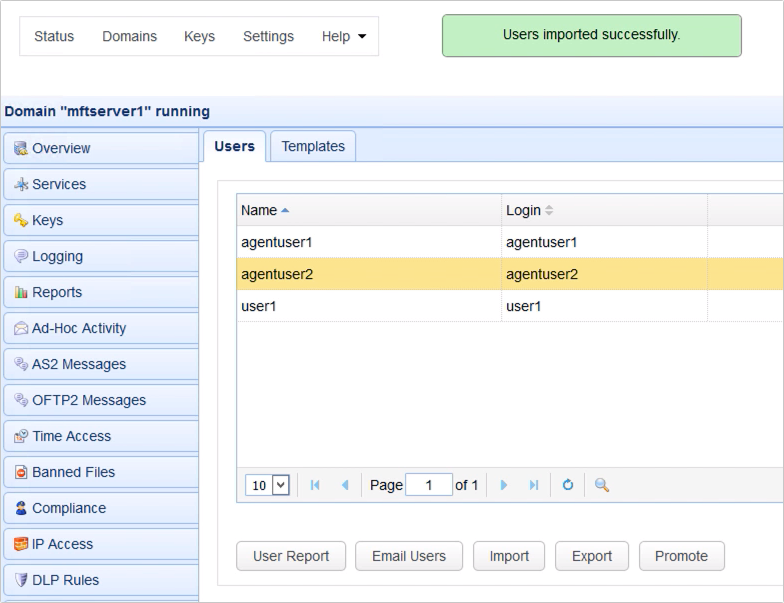Image resolution: width=784 pixels, height=603 pixels.
Task: Go to the first page arrow icon
Action: click(x=315, y=485)
